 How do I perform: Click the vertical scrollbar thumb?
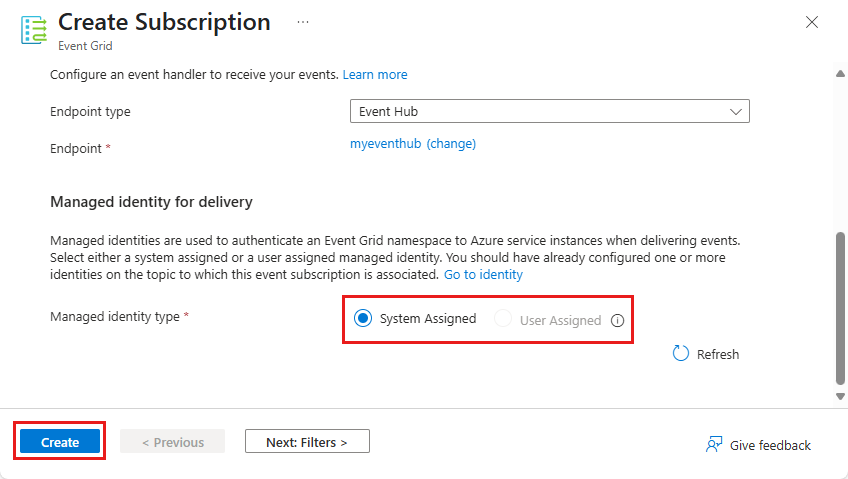tap(840, 305)
